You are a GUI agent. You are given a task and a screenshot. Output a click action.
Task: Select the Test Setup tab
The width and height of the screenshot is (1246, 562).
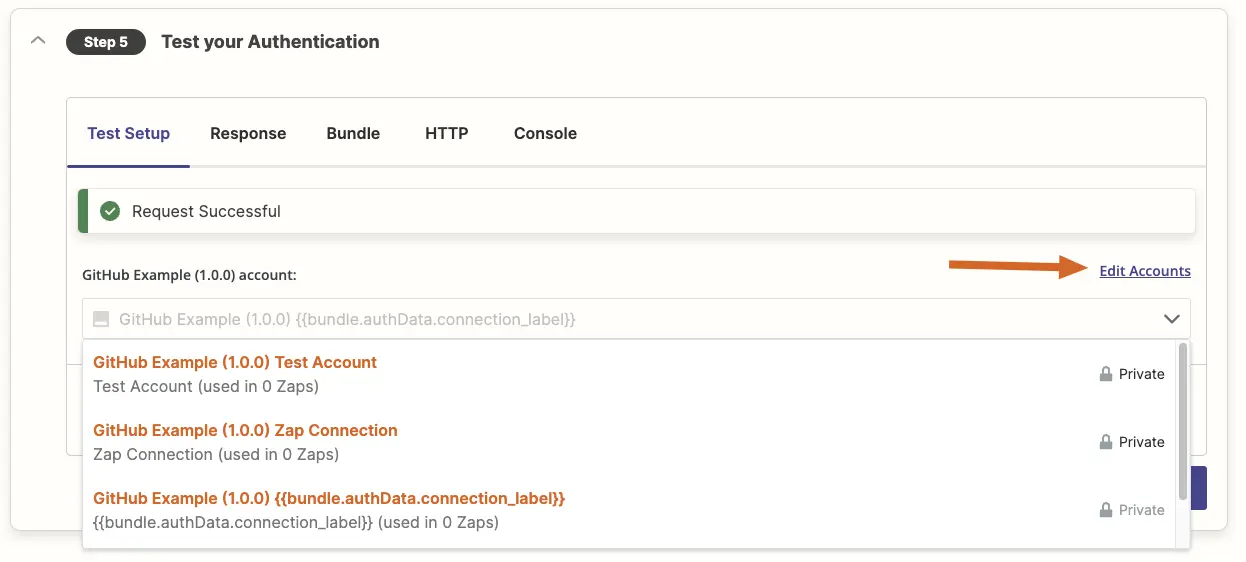(128, 133)
